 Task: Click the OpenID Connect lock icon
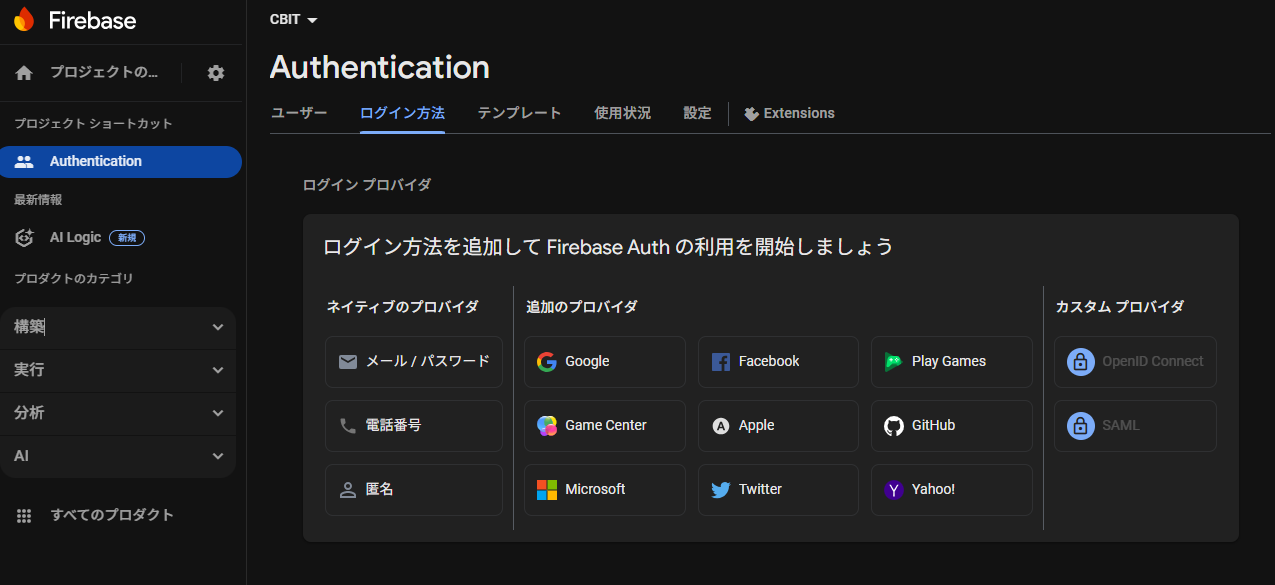click(x=1080, y=362)
